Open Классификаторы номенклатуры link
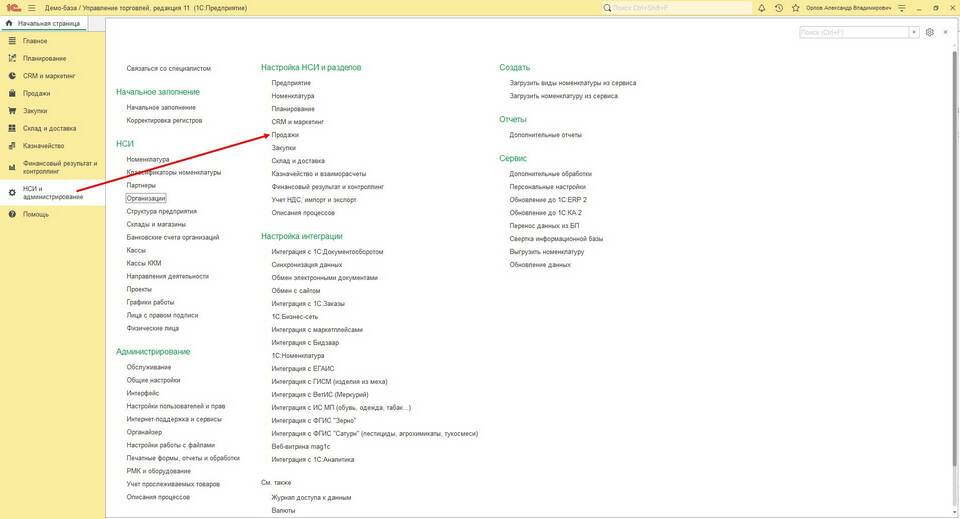This screenshot has width=960, height=519. coord(174,173)
